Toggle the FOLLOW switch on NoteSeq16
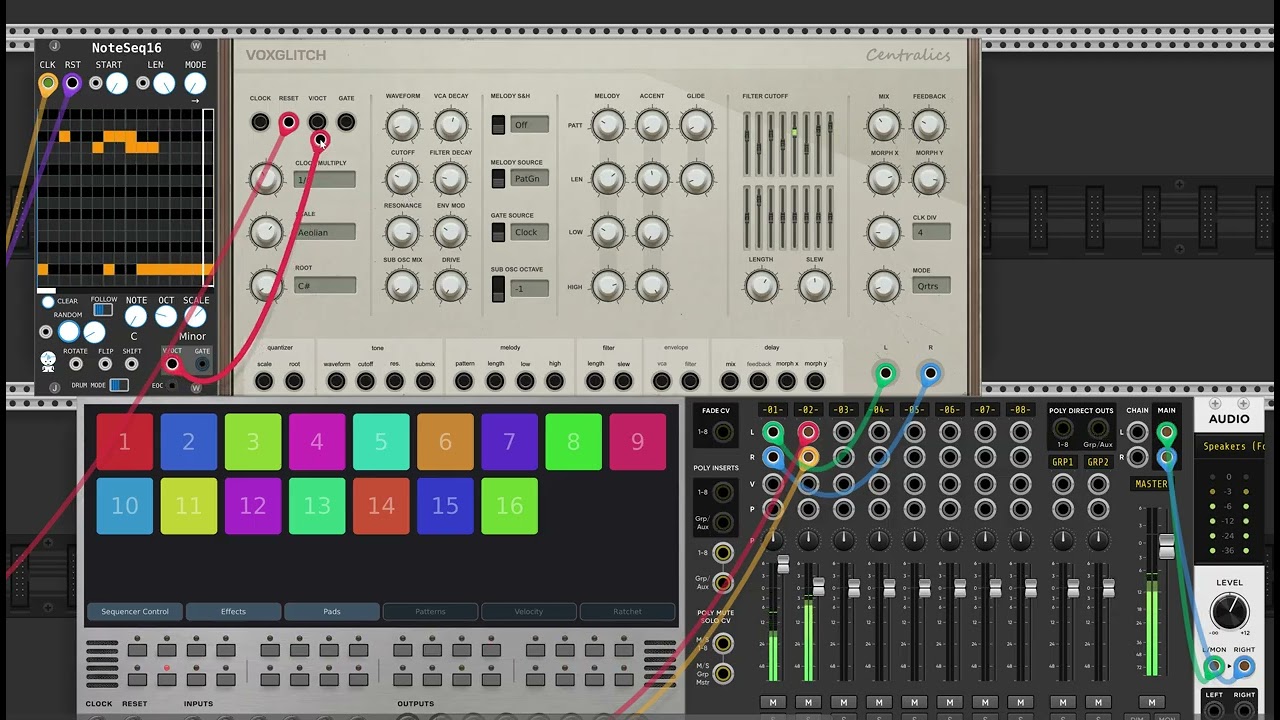 pos(103,310)
